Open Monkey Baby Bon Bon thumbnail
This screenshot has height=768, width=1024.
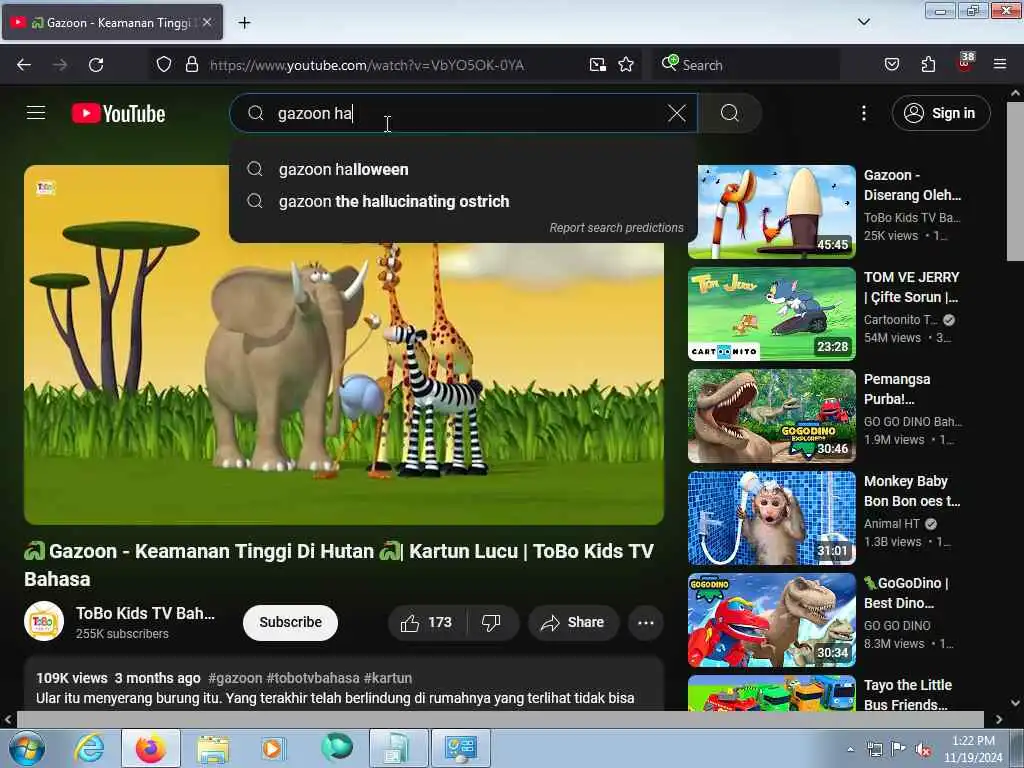pyautogui.click(x=771, y=517)
